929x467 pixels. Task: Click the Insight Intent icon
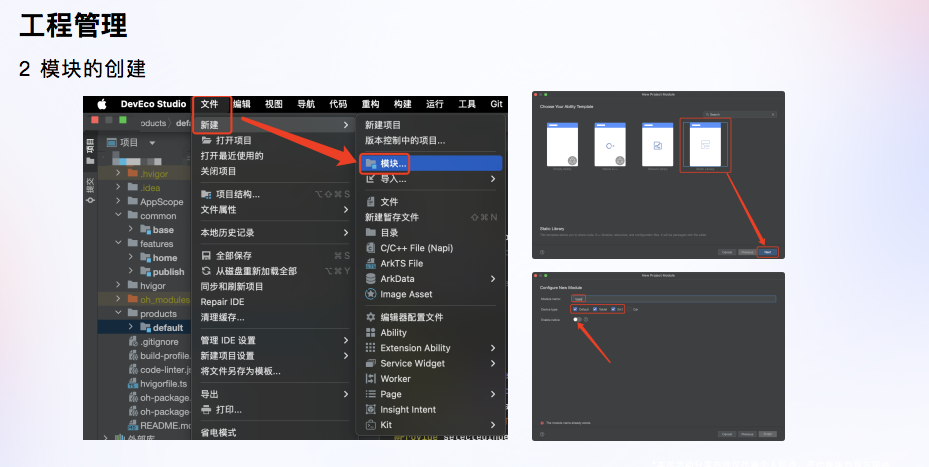click(x=370, y=409)
